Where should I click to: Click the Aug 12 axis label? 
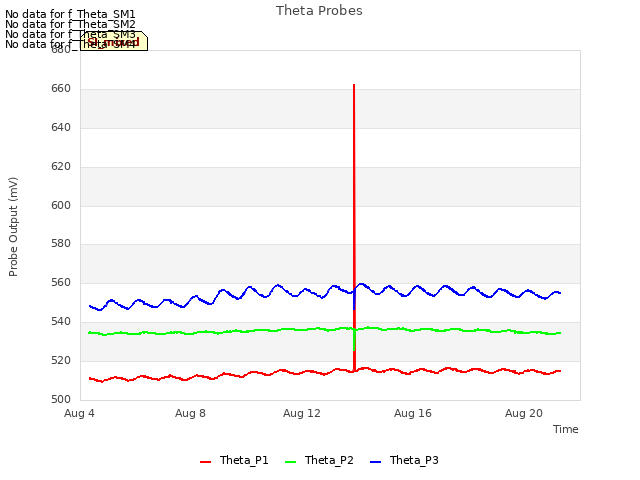click(x=302, y=413)
